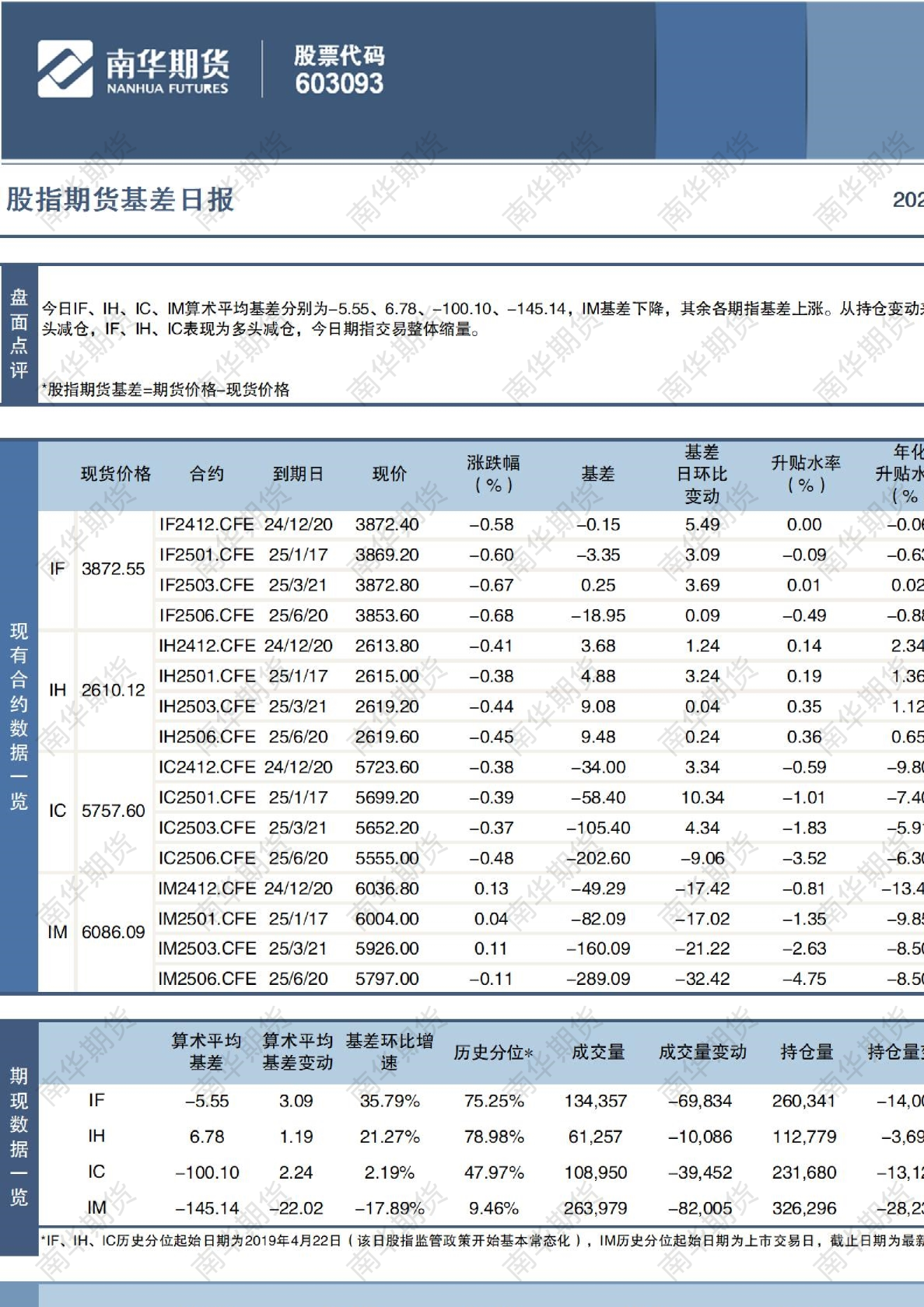This screenshot has width=924, height=1307.
Task: Select the IH2503.CFE contract cell
Action: tap(206, 706)
